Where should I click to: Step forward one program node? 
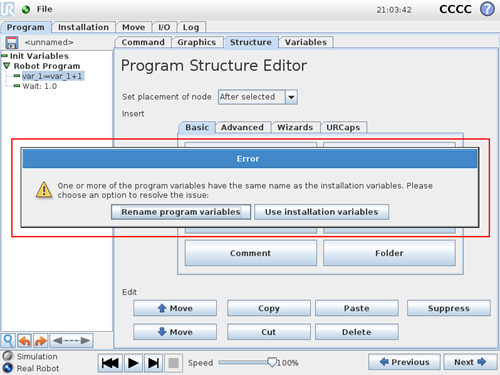click(153, 363)
